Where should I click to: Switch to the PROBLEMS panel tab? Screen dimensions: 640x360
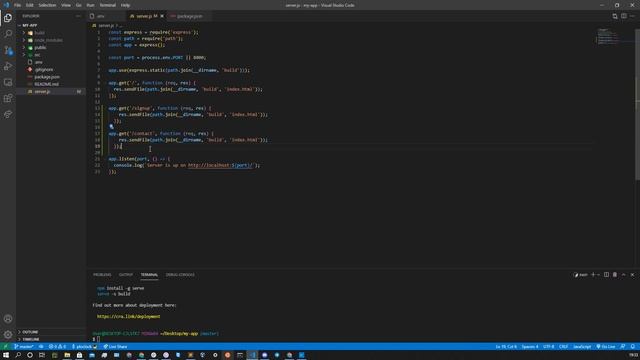coord(102,275)
